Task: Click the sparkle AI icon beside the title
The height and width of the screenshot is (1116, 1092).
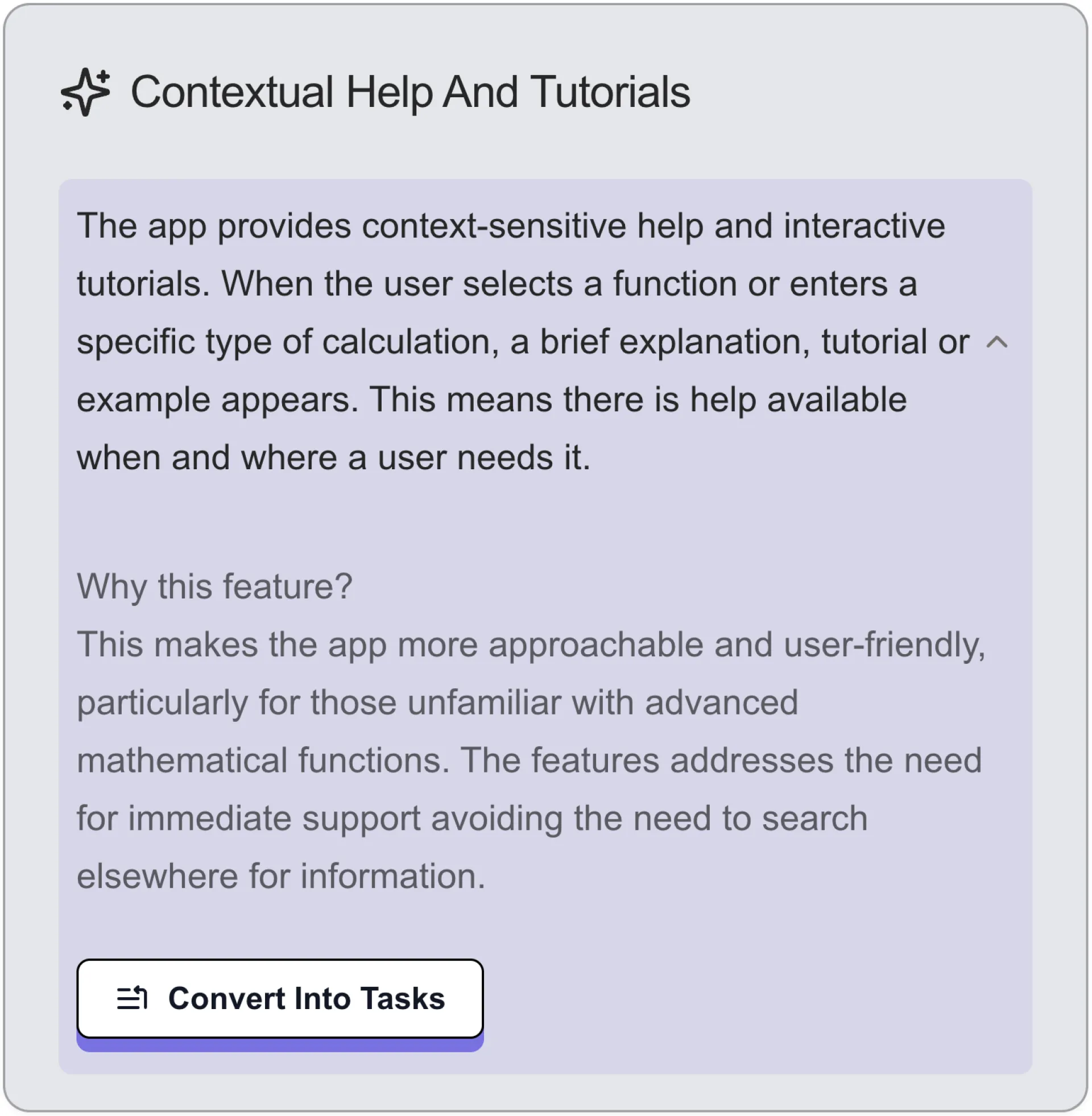Action: (x=85, y=92)
